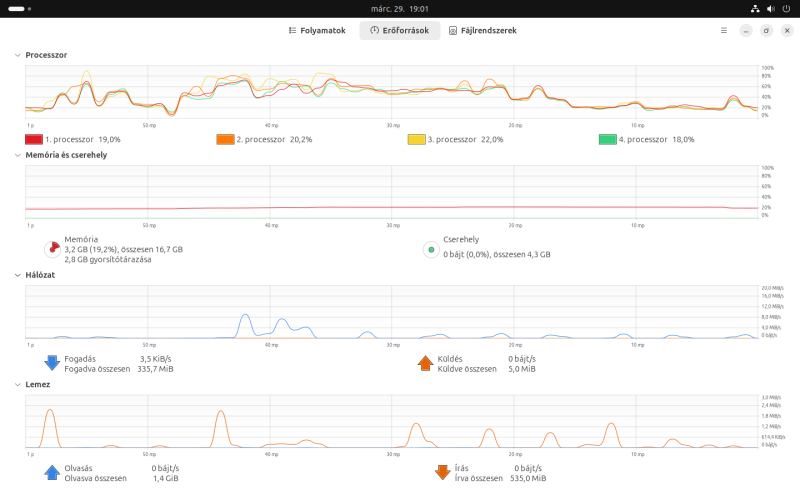This screenshot has width=800, height=500.
Task: Change the yellow 3. processzor color swatch
Action: [x=416, y=139]
